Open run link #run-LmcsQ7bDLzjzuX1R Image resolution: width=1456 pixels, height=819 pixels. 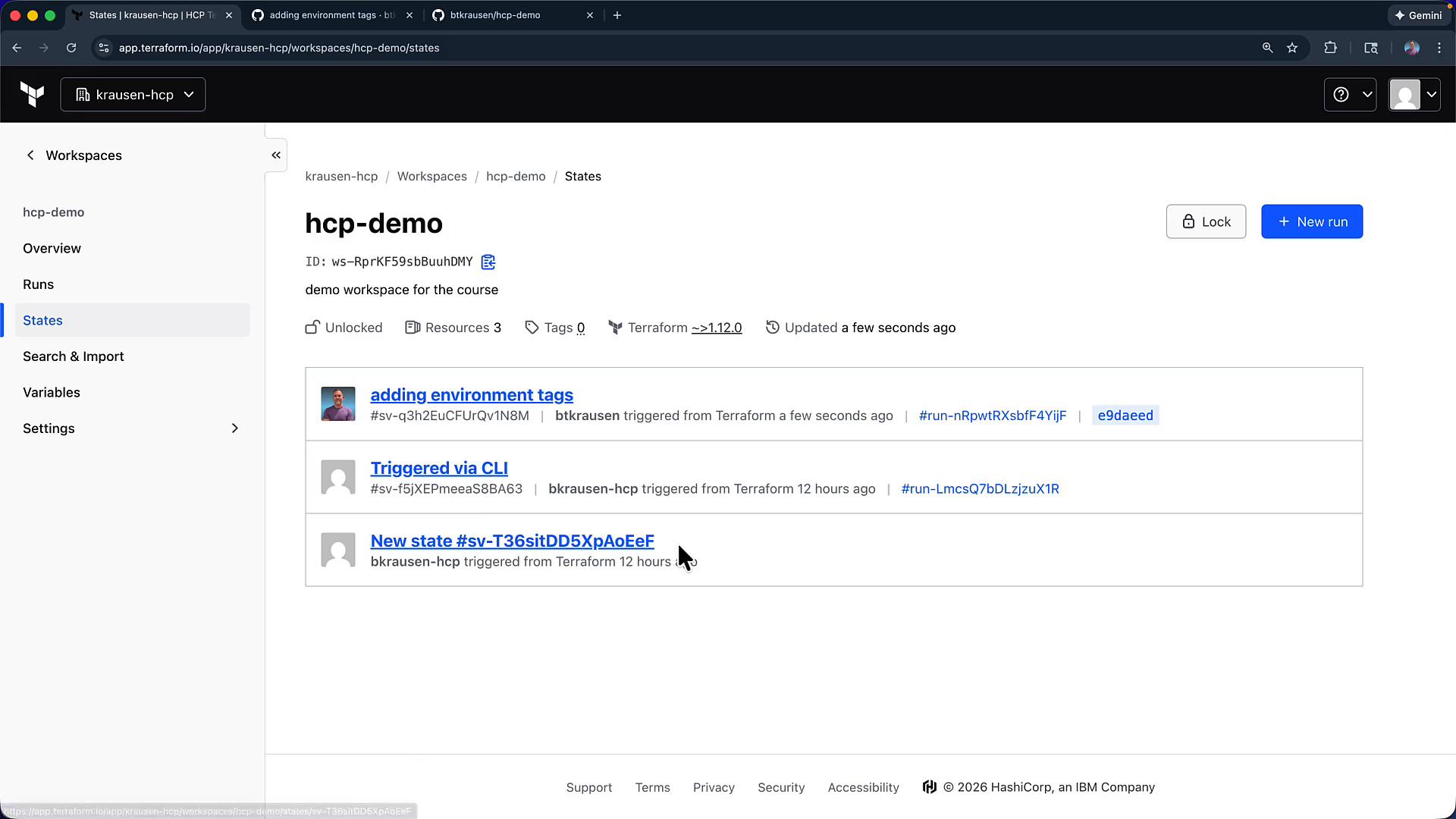pos(980,489)
